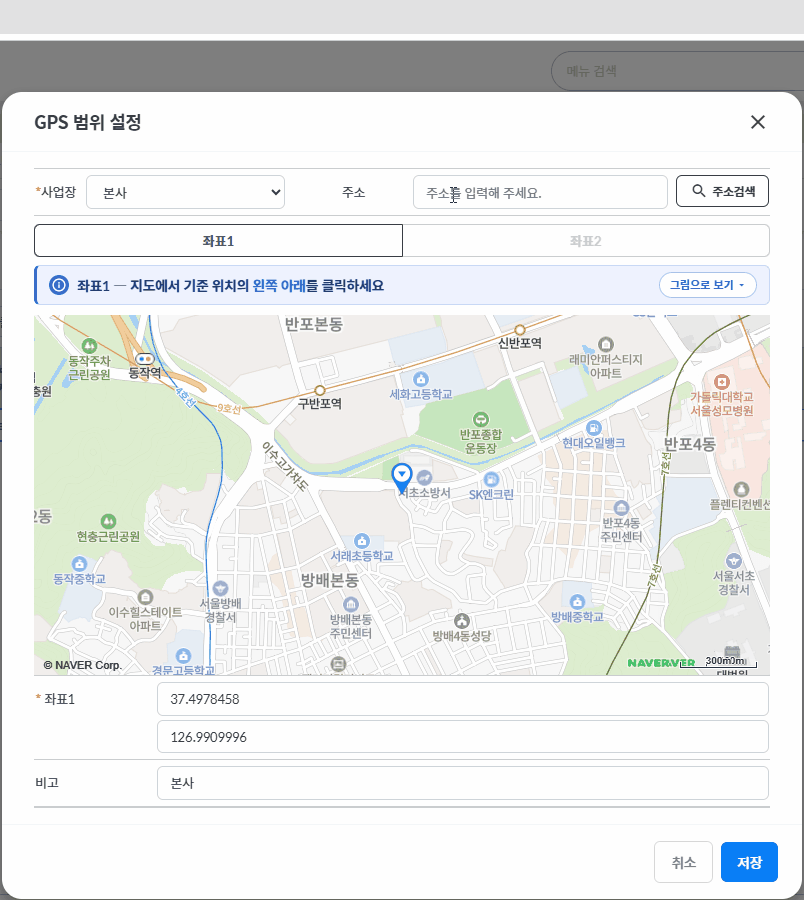
Task: Select the 좌표1 tab
Action: coord(218,240)
